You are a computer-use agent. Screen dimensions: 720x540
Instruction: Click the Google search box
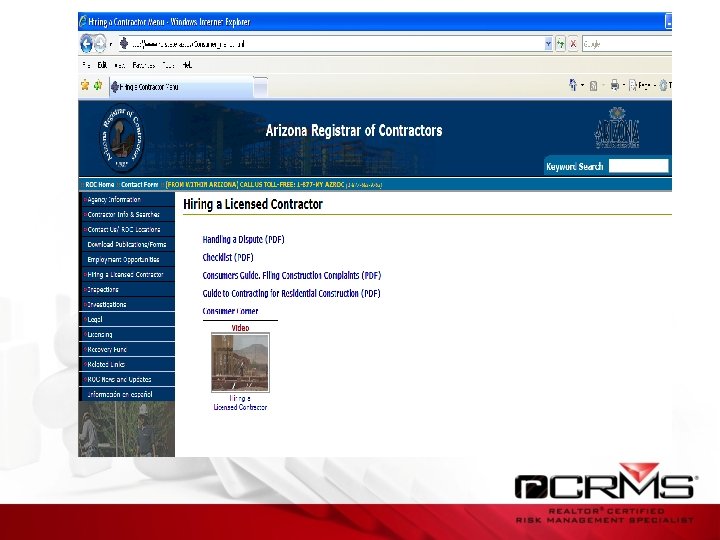pos(627,44)
